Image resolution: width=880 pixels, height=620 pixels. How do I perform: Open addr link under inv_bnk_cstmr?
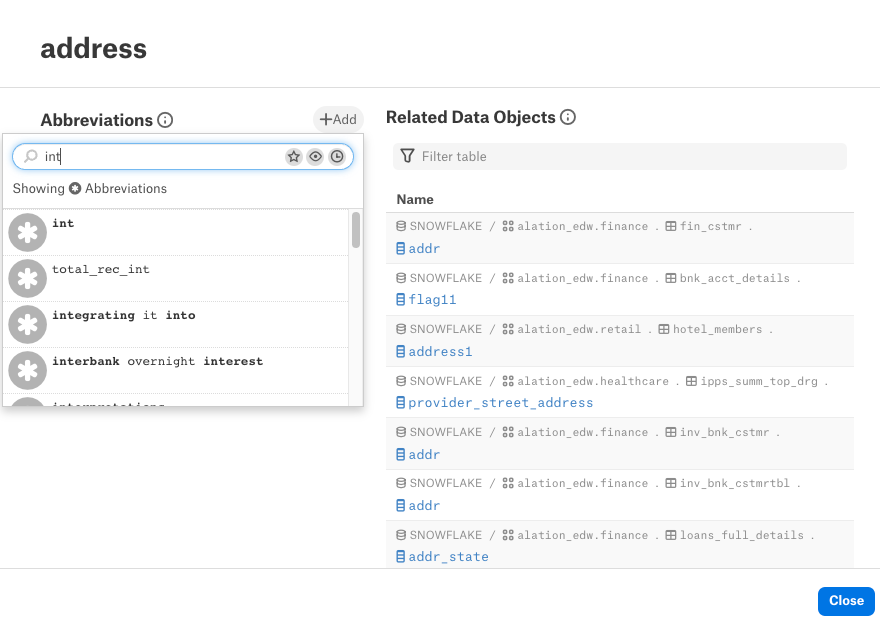pyautogui.click(x=424, y=454)
